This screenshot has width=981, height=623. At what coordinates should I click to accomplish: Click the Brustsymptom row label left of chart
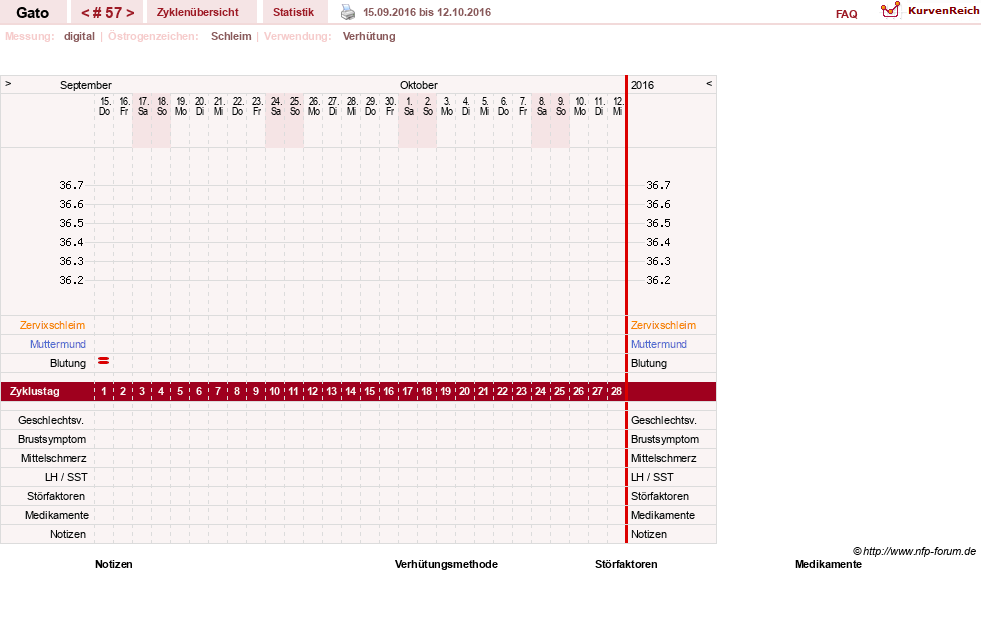[52, 439]
